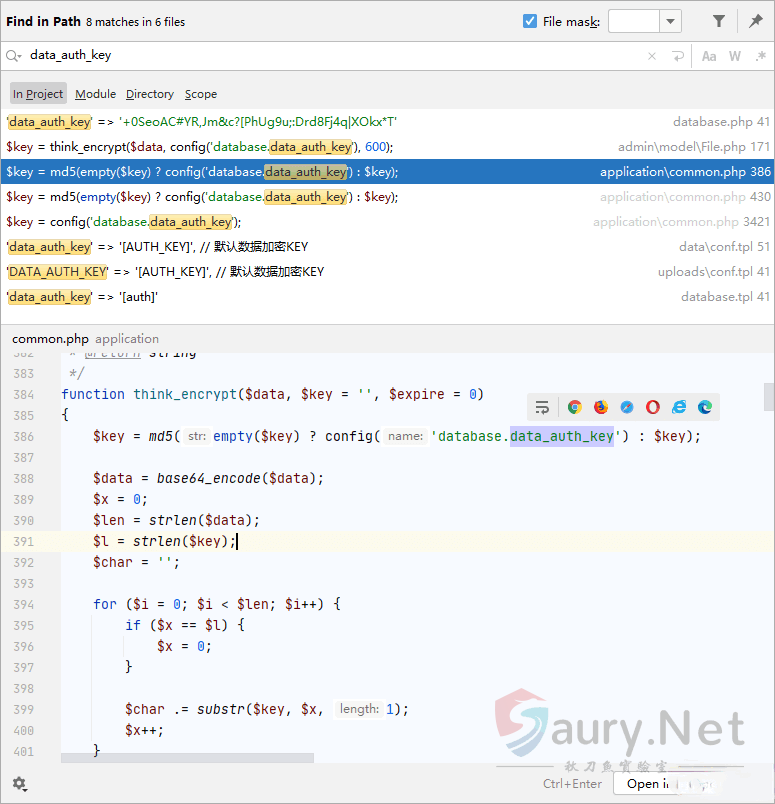Expand the File mask dropdown arrow
The height and width of the screenshot is (804, 775).
670,21
